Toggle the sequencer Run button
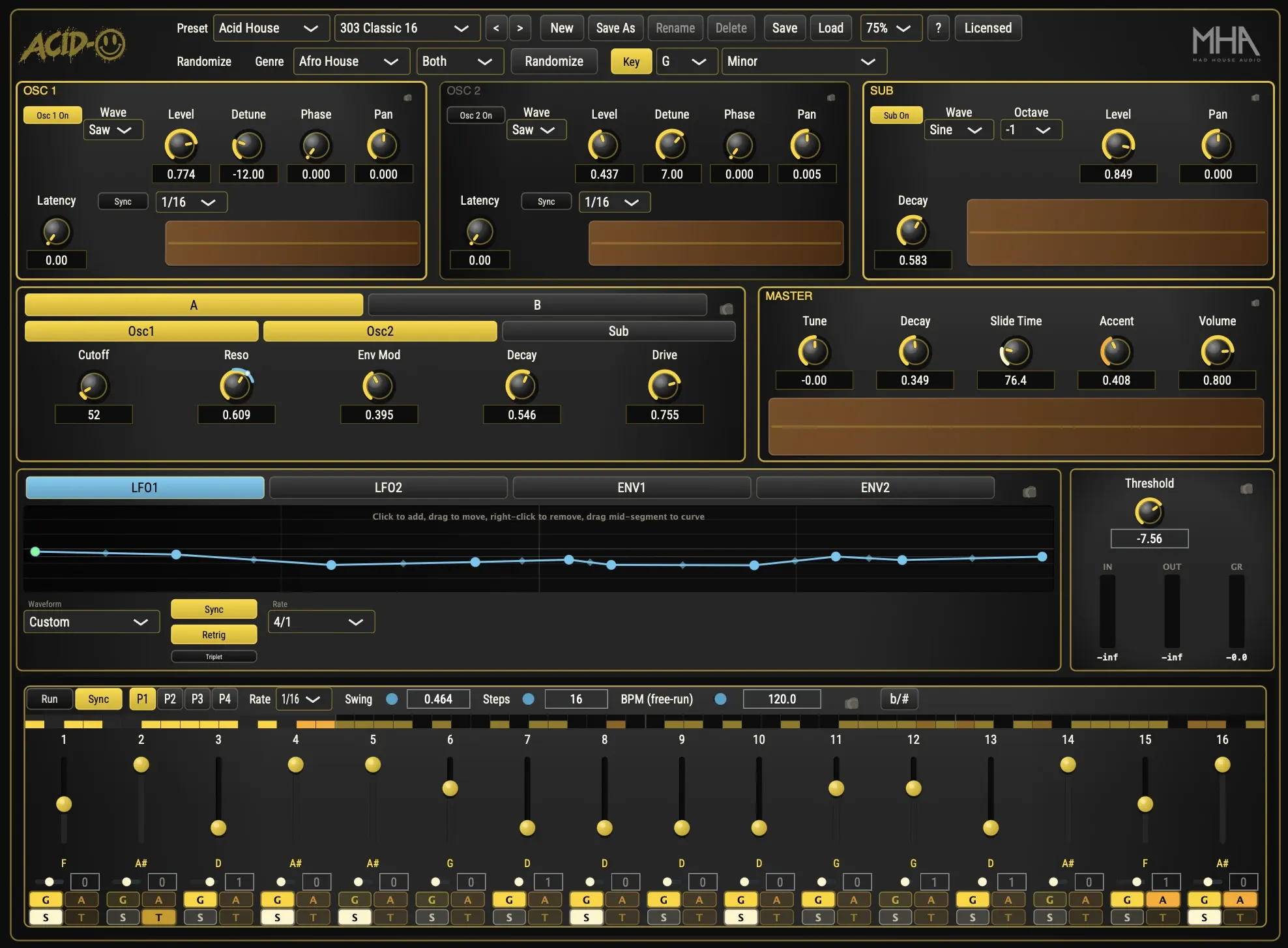The width and height of the screenshot is (1288, 948). tap(50, 699)
